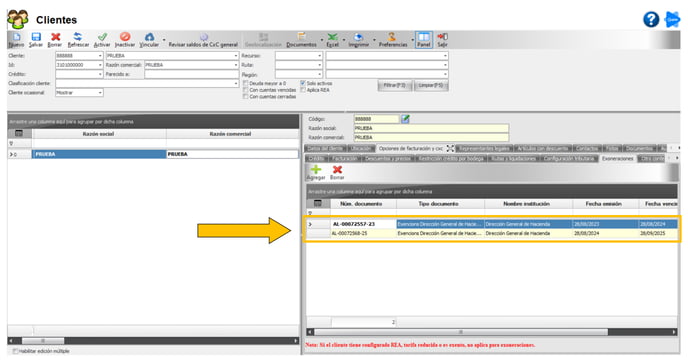Delete using the Borrar toolbar icon
Viewport: 688px width, 362px height.
(x=55, y=39)
